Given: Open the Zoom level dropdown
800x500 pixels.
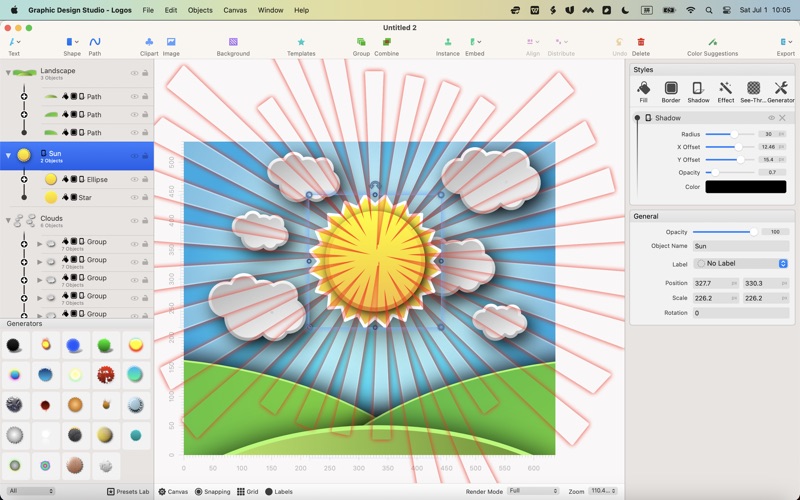Looking at the screenshot, I should (603, 491).
